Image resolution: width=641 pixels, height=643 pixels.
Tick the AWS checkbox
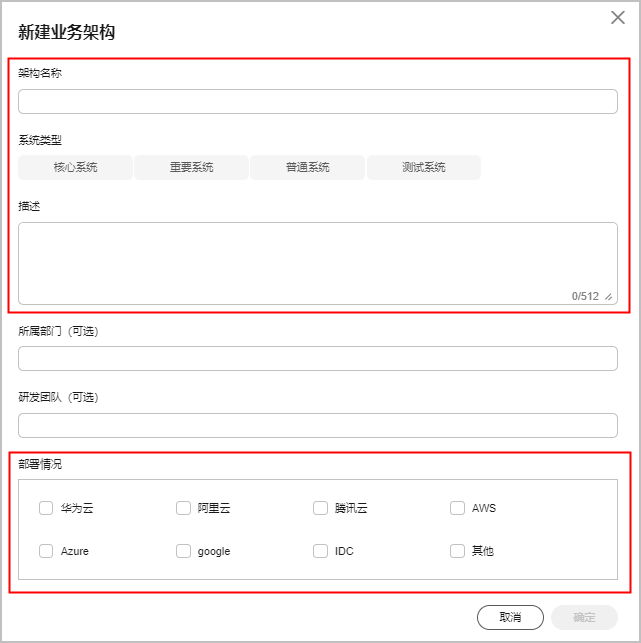(x=457, y=508)
